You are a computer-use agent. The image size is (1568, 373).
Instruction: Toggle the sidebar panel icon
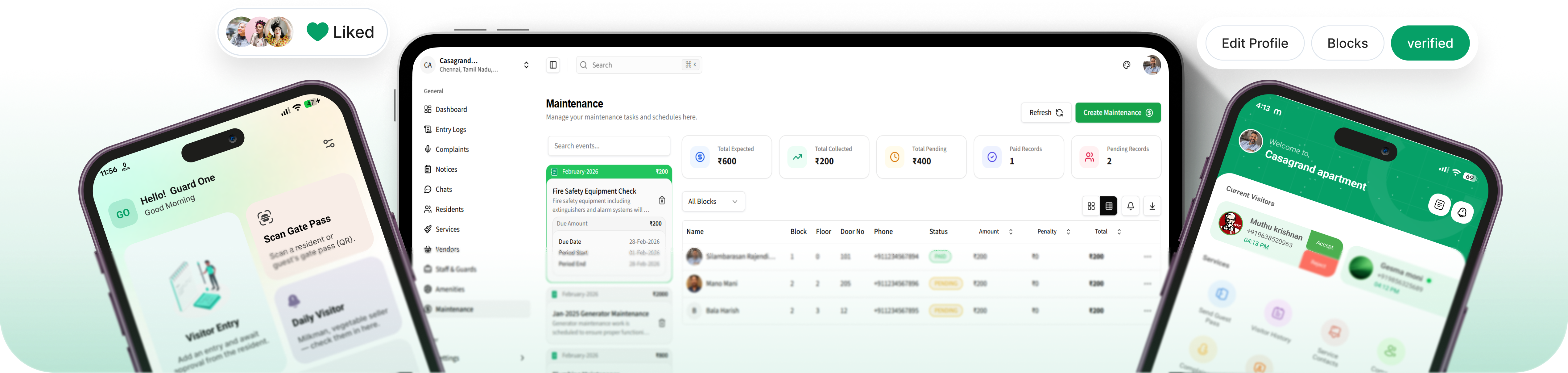coord(553,65)
